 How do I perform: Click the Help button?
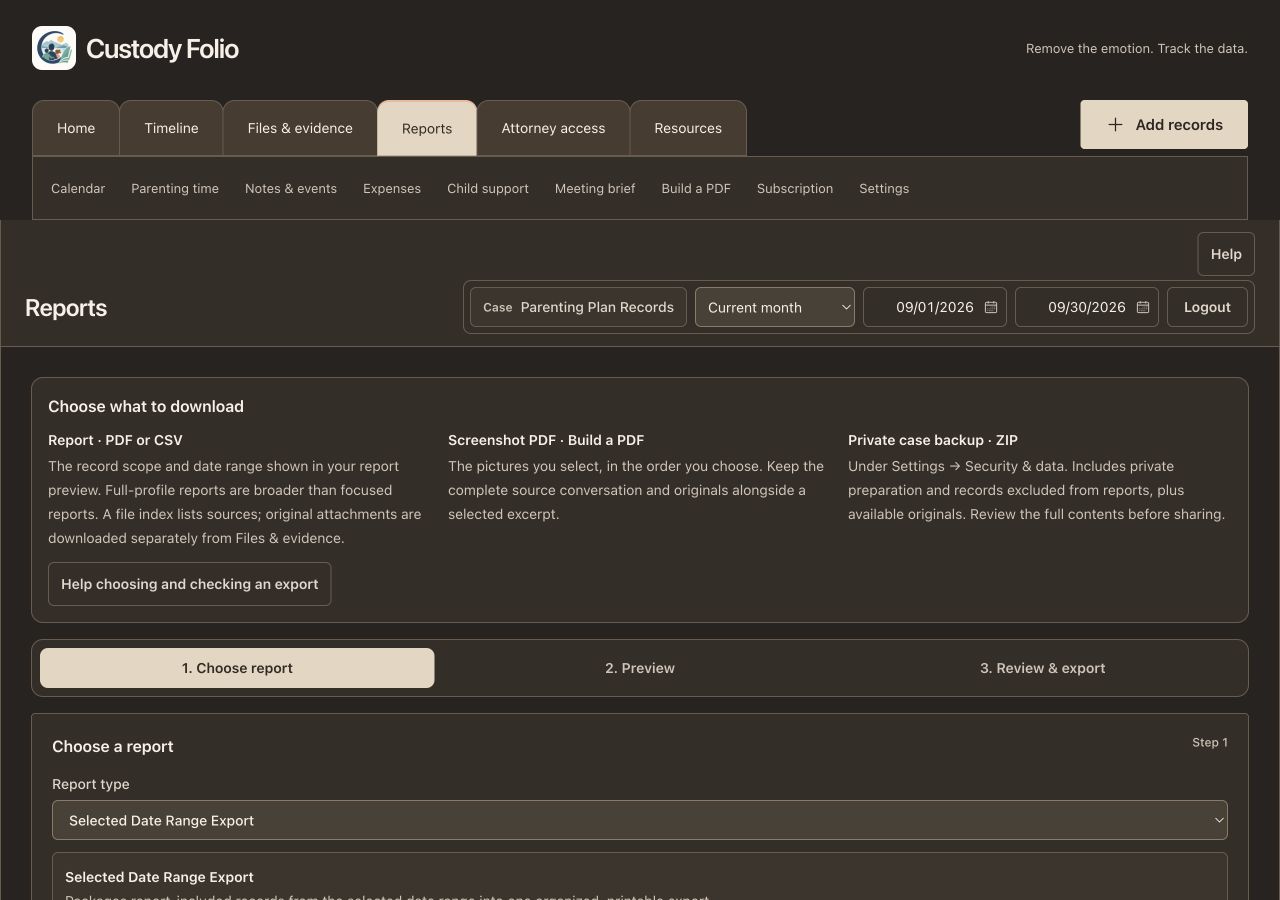pos(1226,254)
